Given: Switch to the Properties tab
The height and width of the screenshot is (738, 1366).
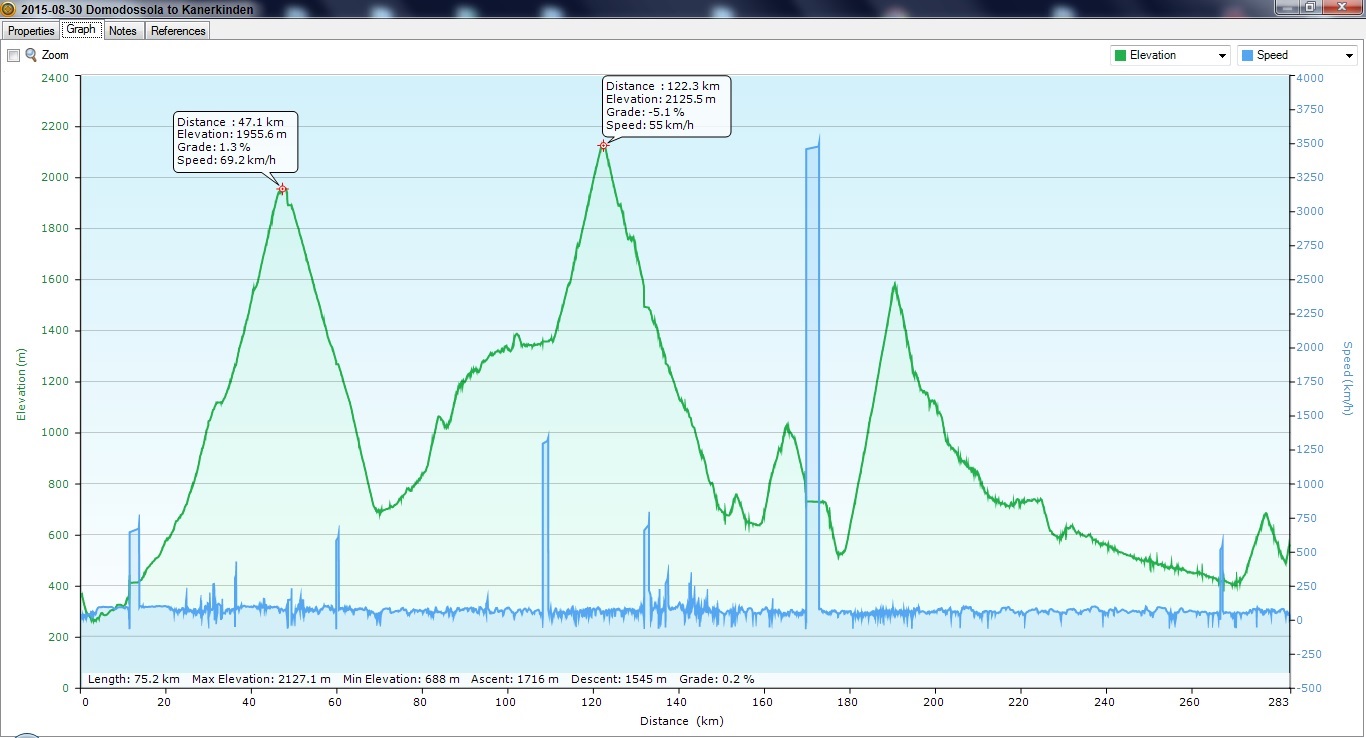Looking at the screenshot, I should [x=31, y=31].
